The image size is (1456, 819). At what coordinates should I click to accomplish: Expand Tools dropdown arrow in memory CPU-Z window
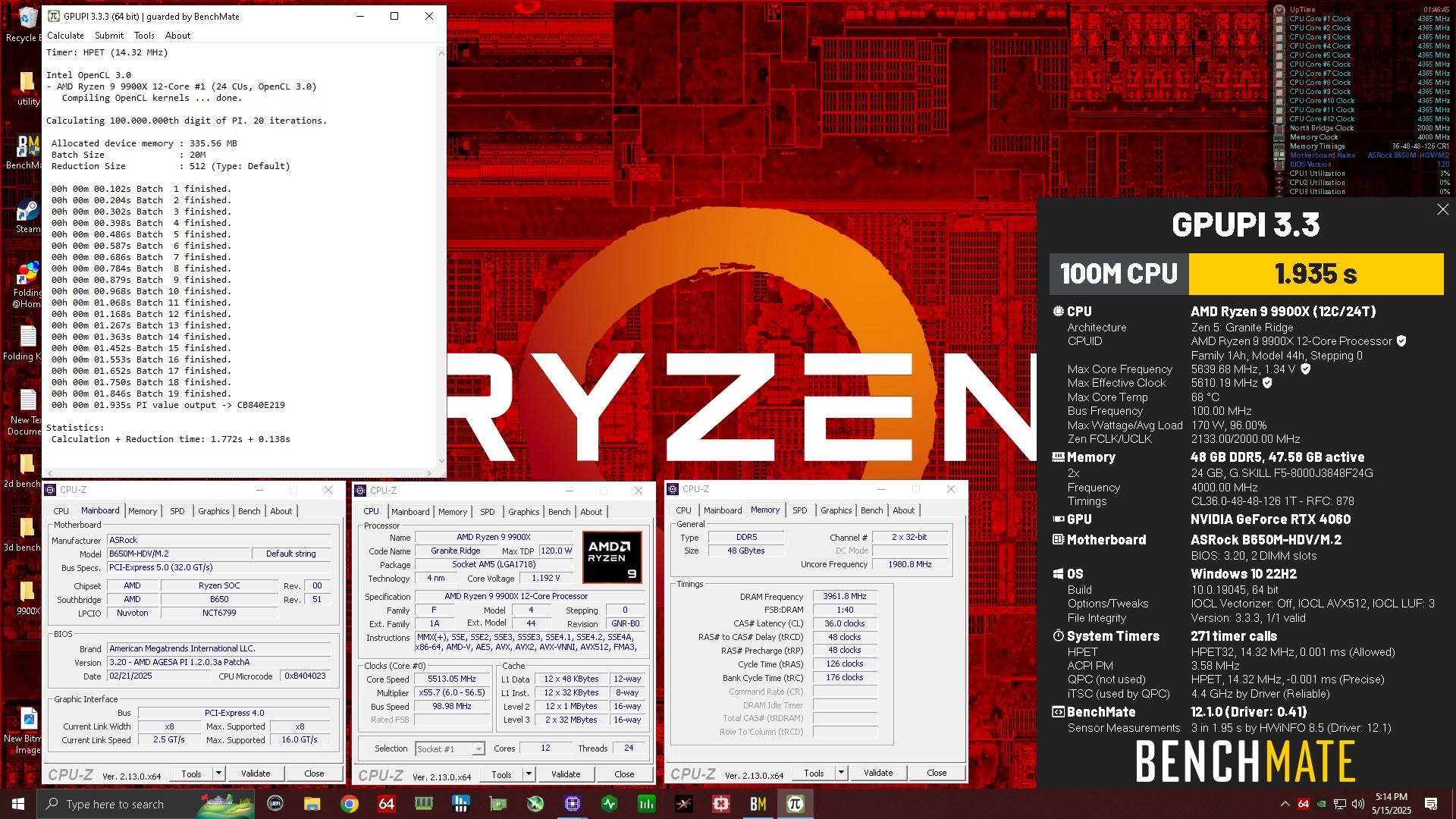click(x=841, y=773)
